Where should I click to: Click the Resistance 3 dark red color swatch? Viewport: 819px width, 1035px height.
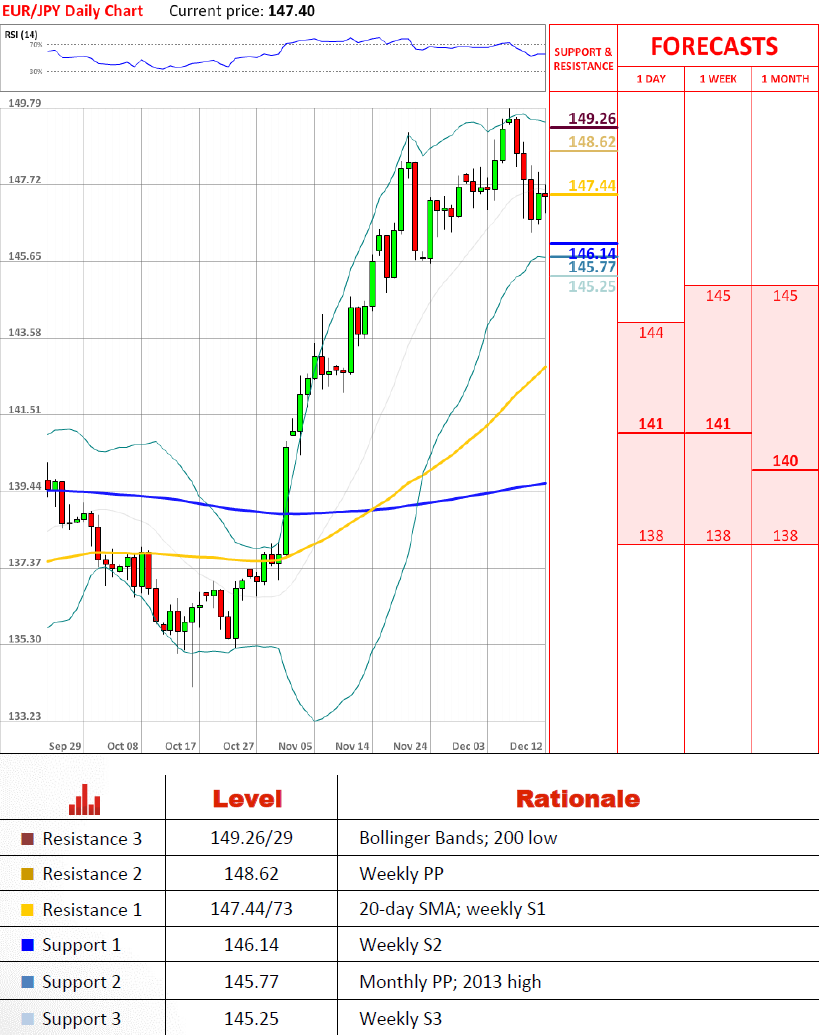tap(27, 839)
